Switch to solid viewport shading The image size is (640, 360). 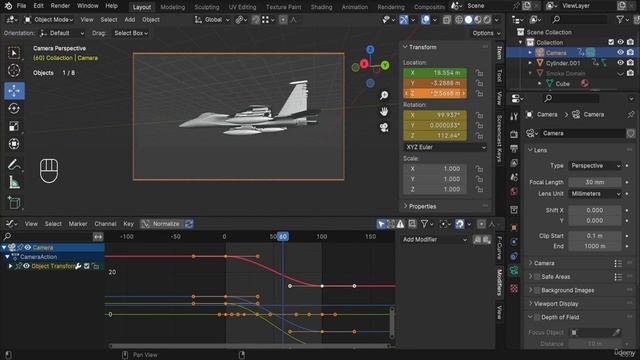coord(469,20)
